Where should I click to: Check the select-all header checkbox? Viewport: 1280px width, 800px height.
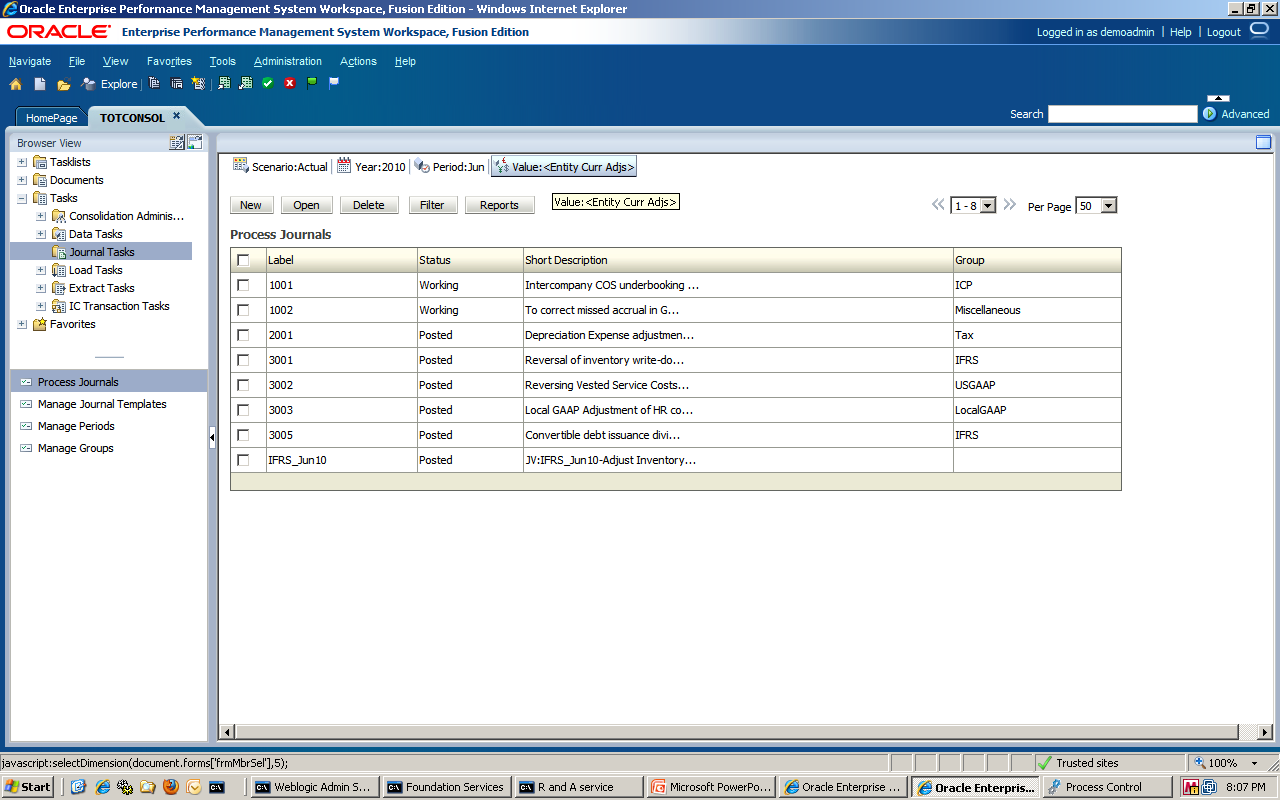243,260
